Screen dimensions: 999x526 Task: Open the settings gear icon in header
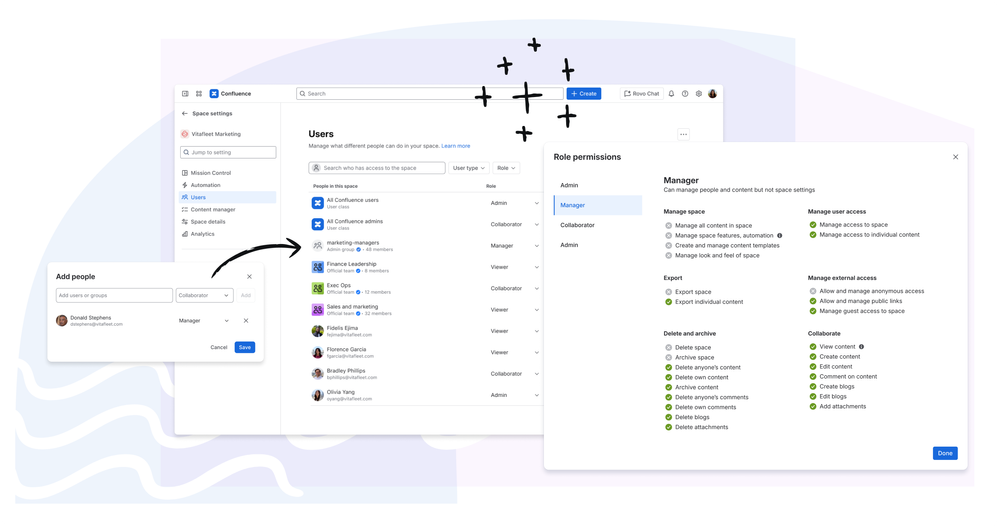tap(699, 94)
